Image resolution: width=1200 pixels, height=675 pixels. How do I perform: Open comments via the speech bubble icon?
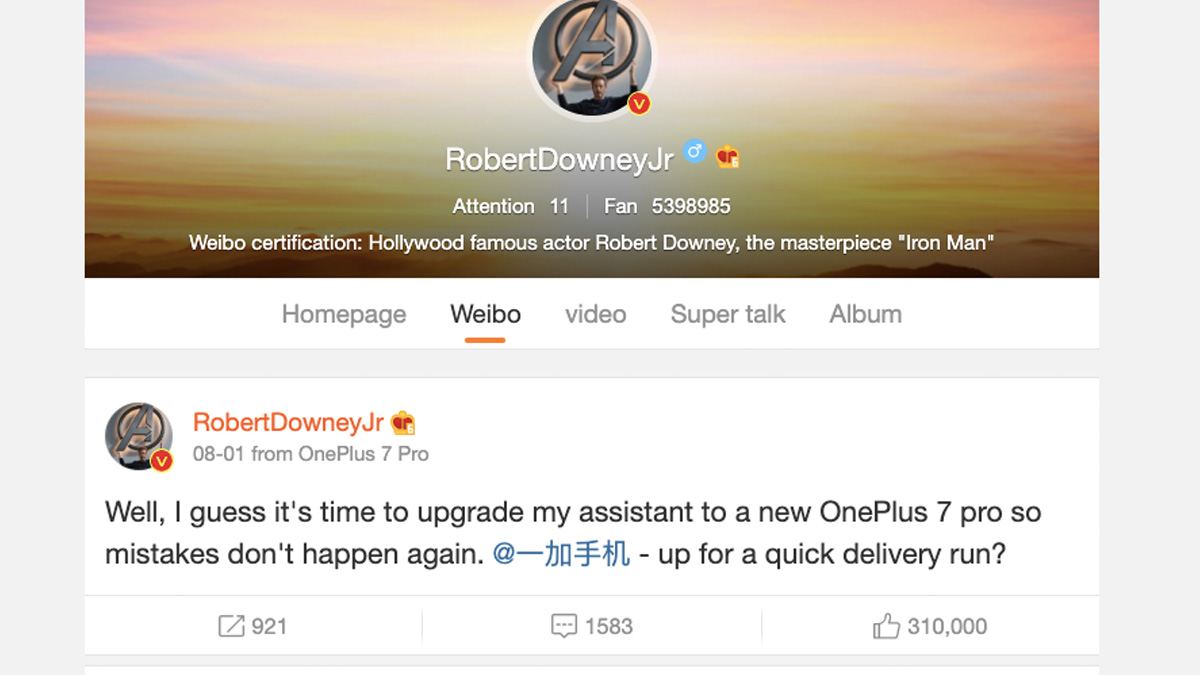tap(564, 627)
